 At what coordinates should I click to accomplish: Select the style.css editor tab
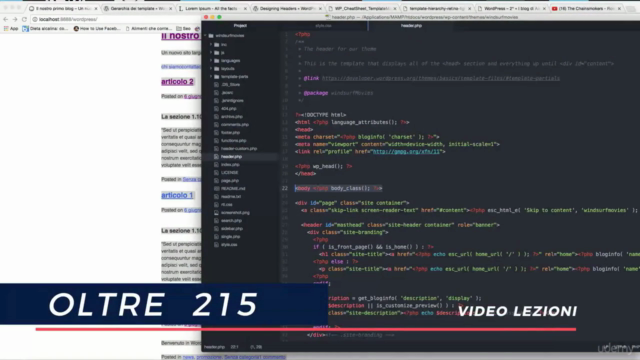click(323, 25)
